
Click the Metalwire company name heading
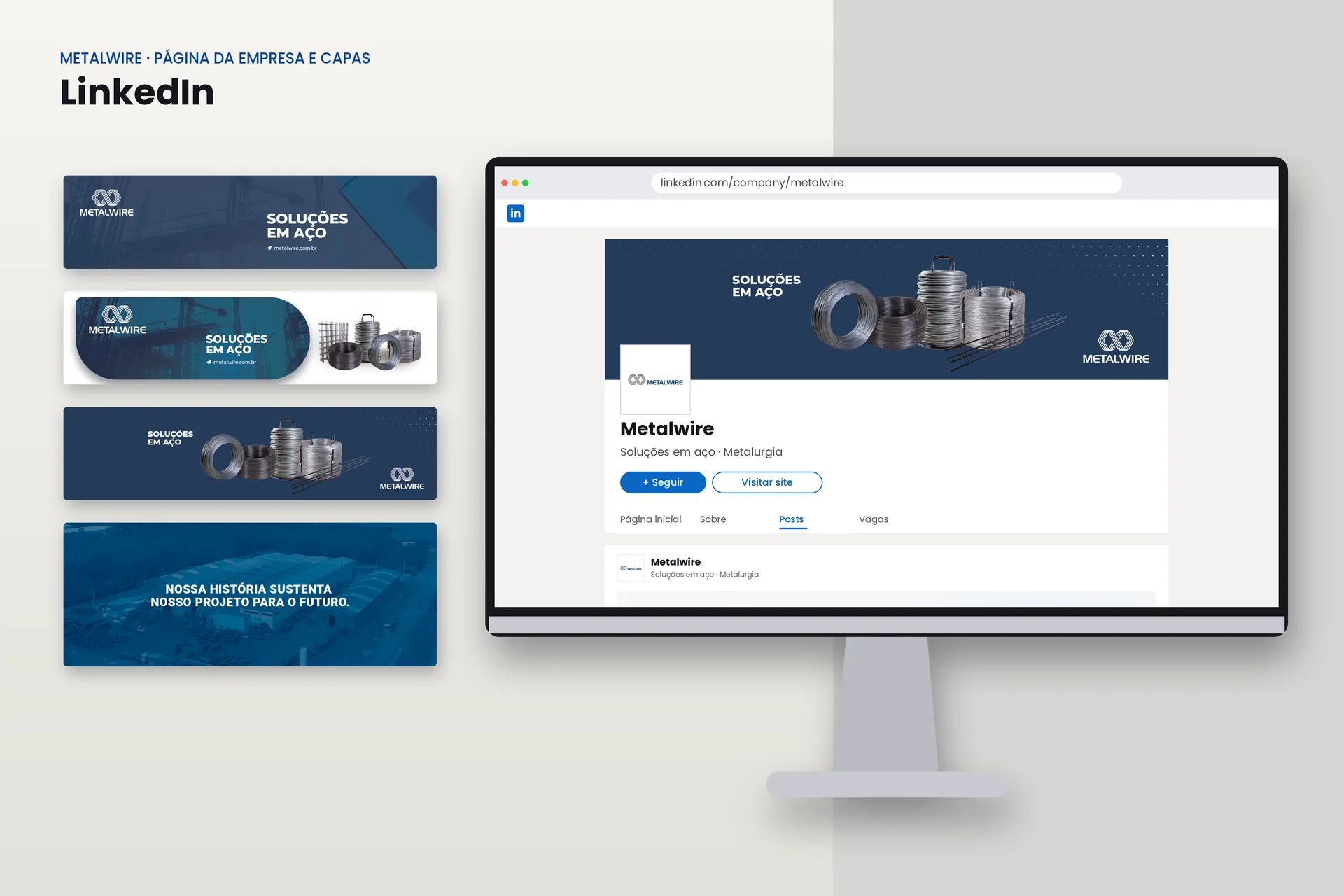[x=667, y=428]
